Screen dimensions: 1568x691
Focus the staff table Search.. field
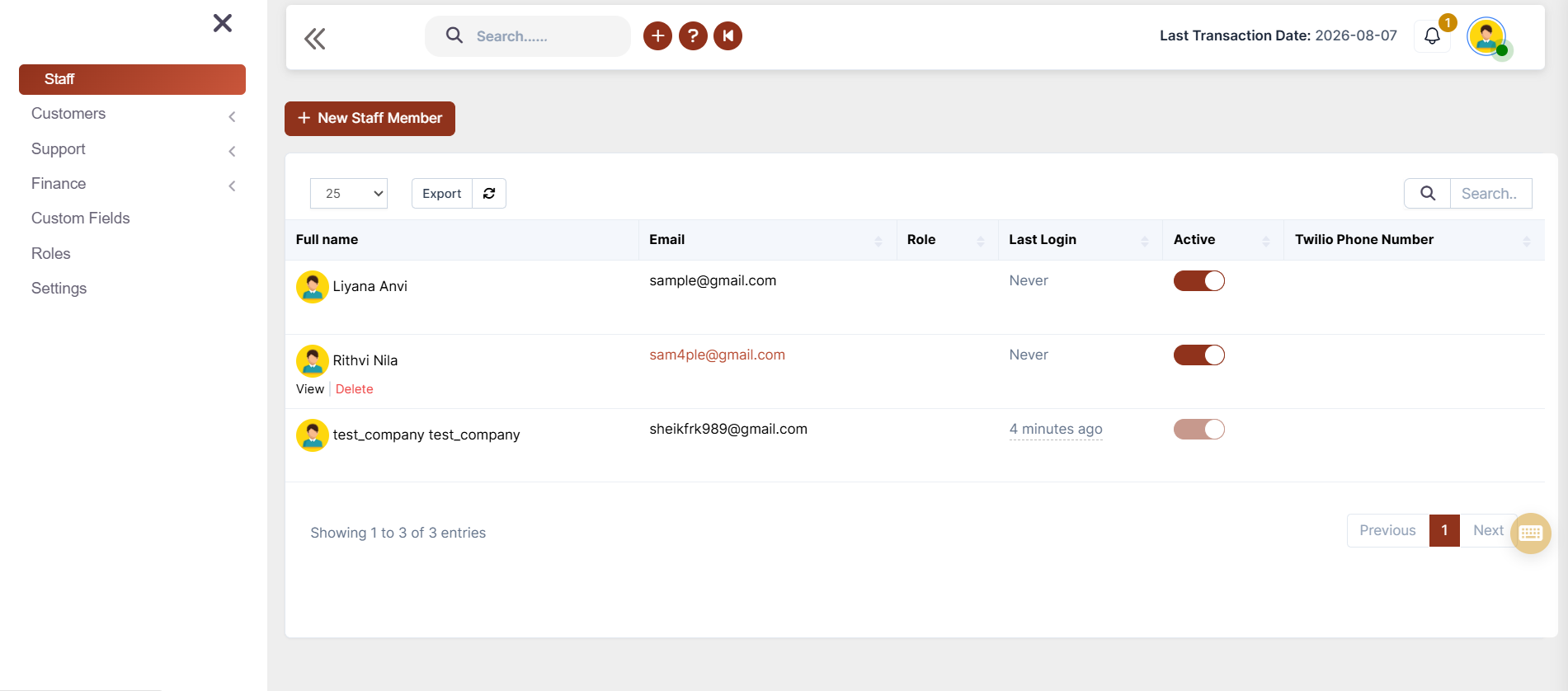1491,193
